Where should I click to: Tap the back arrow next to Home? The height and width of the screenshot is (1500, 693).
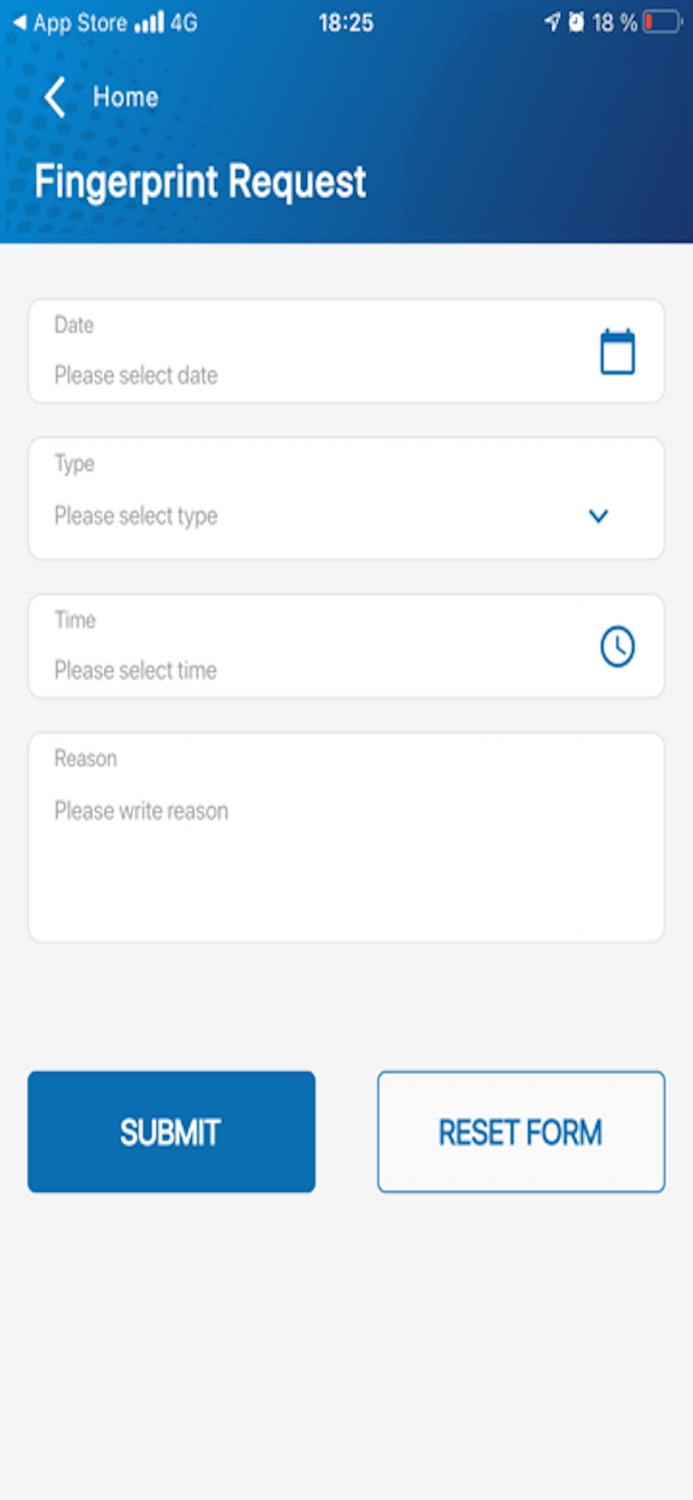point(53,97)
